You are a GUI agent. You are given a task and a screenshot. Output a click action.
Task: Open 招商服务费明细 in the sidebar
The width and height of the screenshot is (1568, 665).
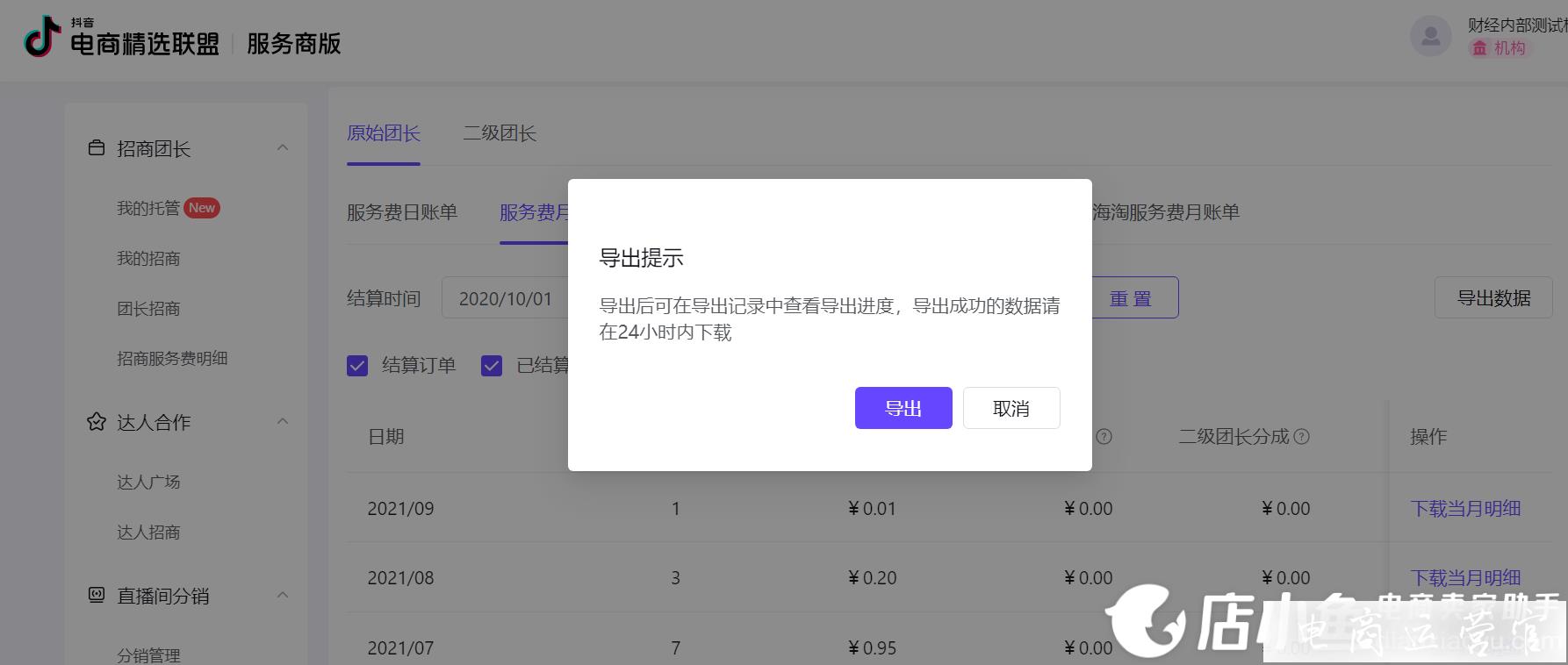click(x=172, y=359)
